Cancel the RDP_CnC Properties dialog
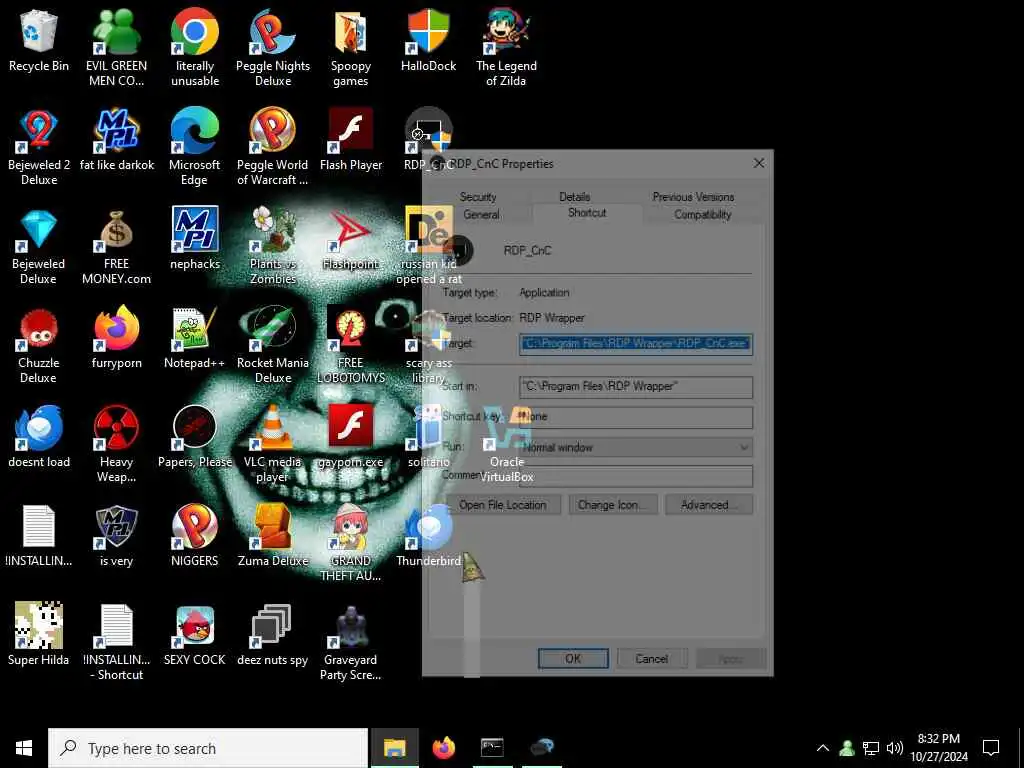The image size is (1024, 768). click(x=652, y=658)
